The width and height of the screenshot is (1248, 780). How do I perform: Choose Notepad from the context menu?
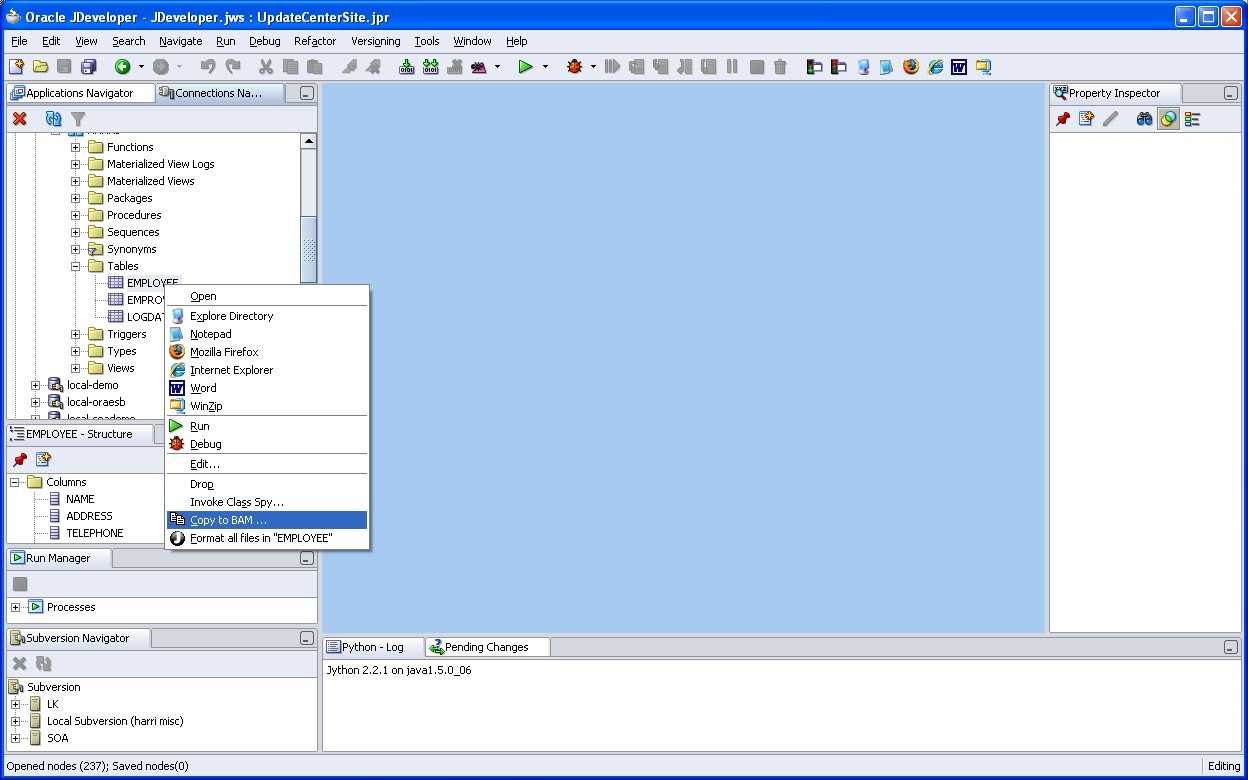[x=267, y=334]
